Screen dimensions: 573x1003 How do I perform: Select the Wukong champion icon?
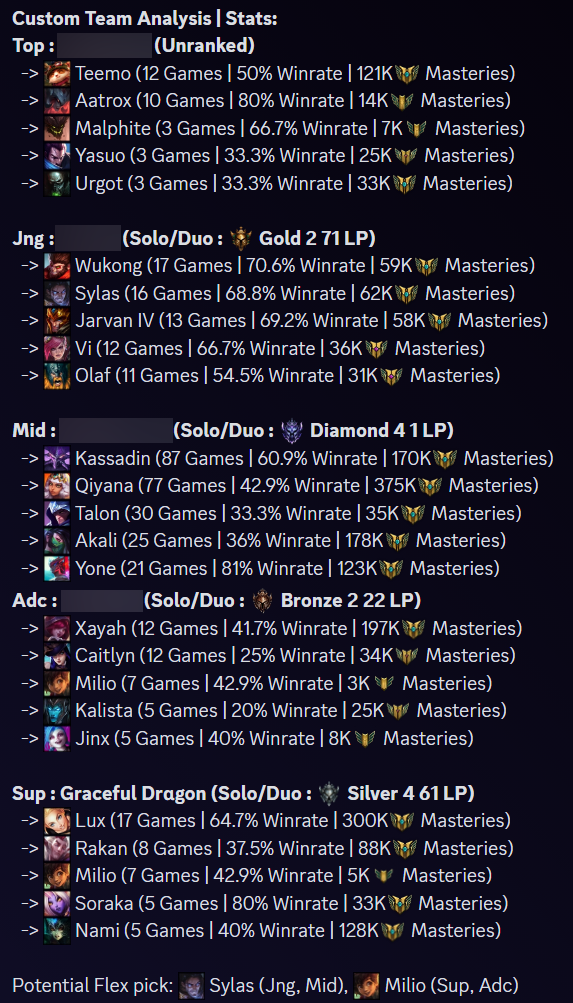57,266
